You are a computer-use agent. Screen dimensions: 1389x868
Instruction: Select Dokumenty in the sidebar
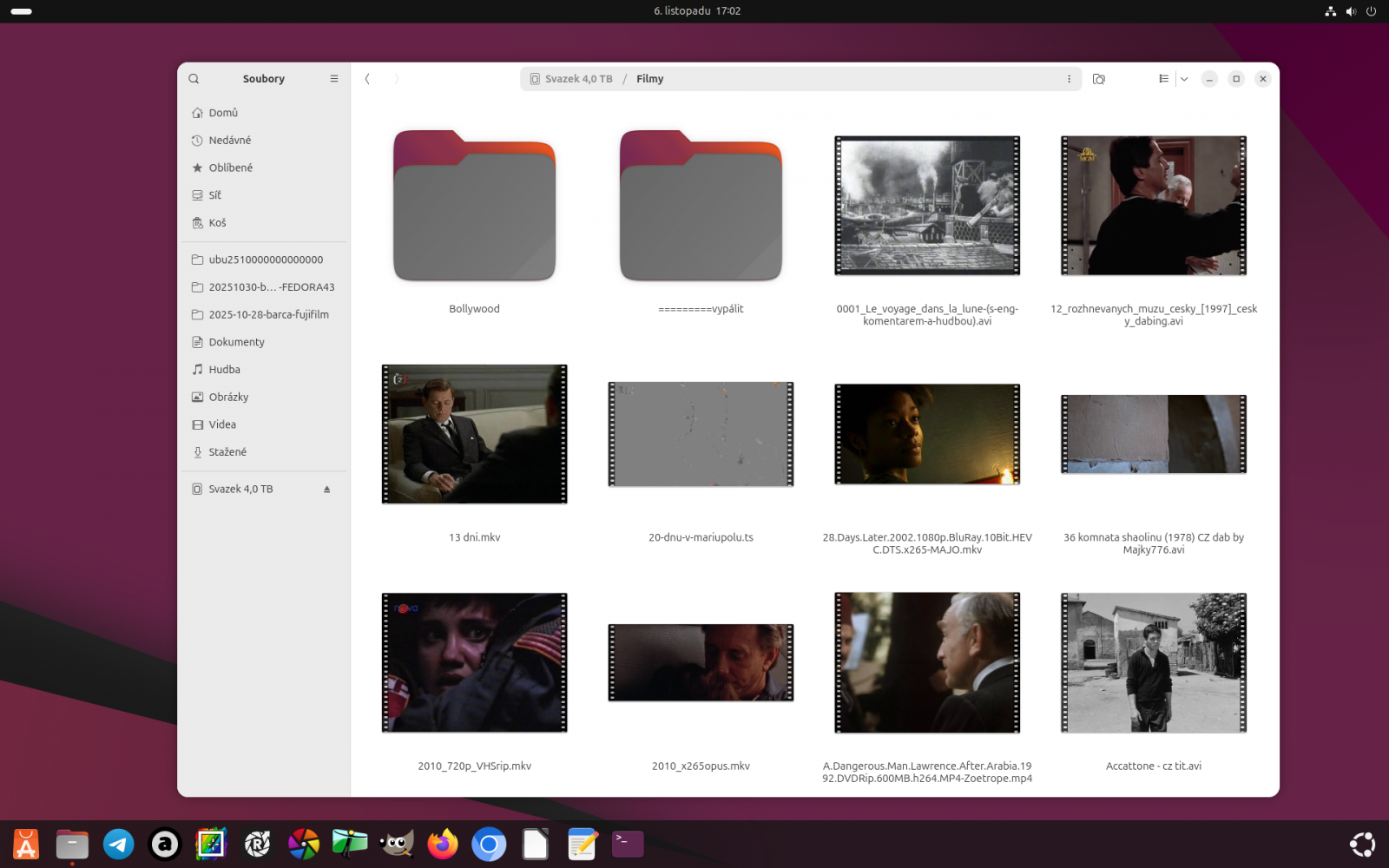(x=236, y=342)
